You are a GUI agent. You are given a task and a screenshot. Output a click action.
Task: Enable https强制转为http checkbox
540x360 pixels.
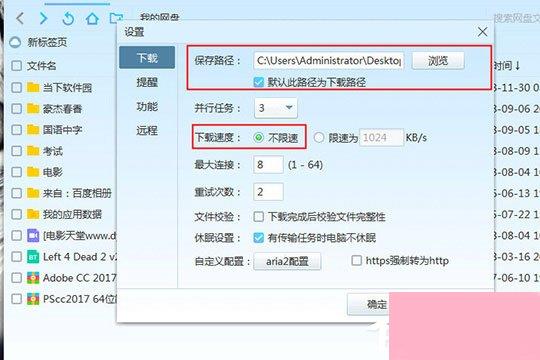pos(356,260)
